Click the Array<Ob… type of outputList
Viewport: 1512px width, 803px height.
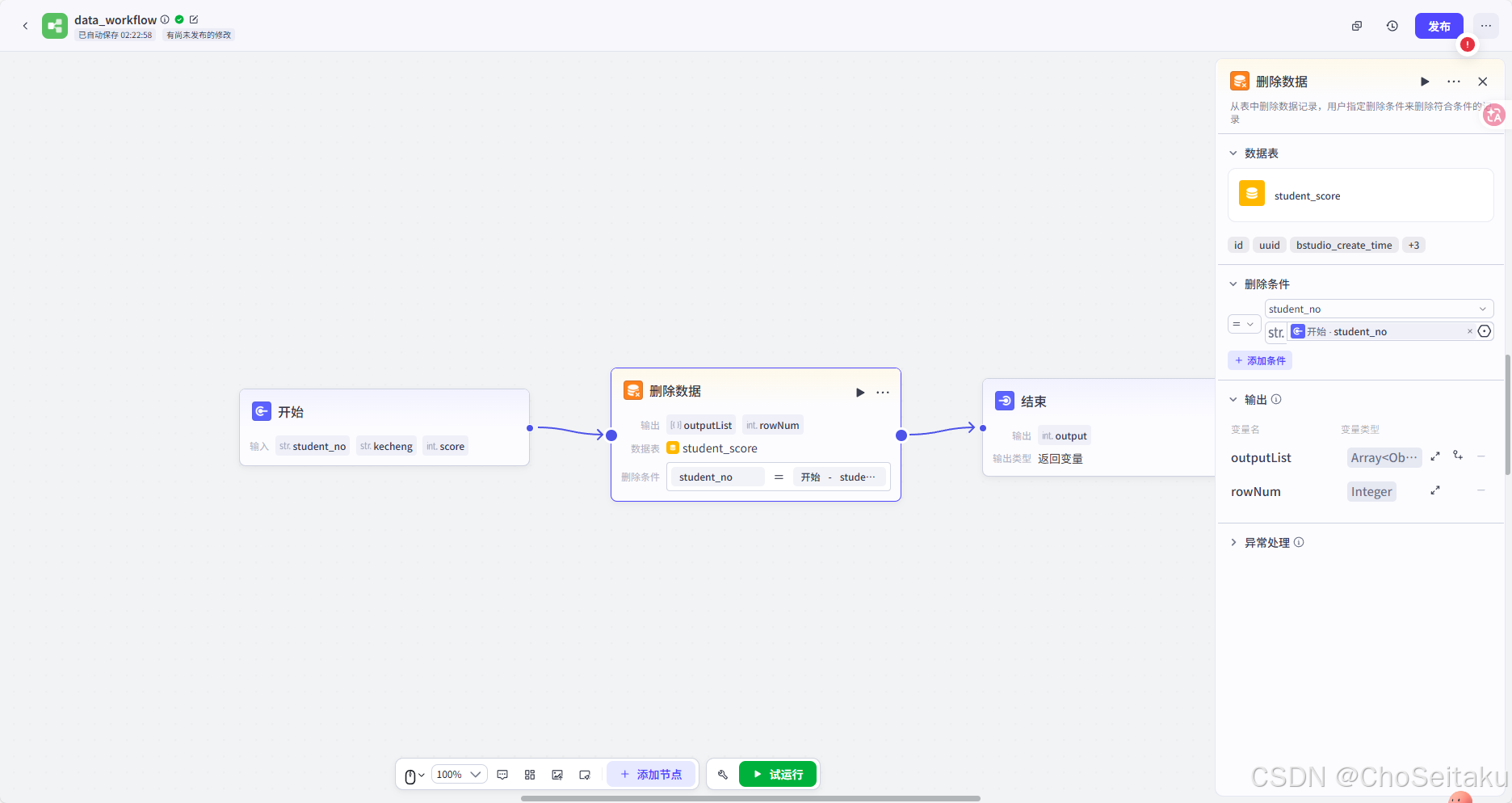click(x=1384, y=457)
